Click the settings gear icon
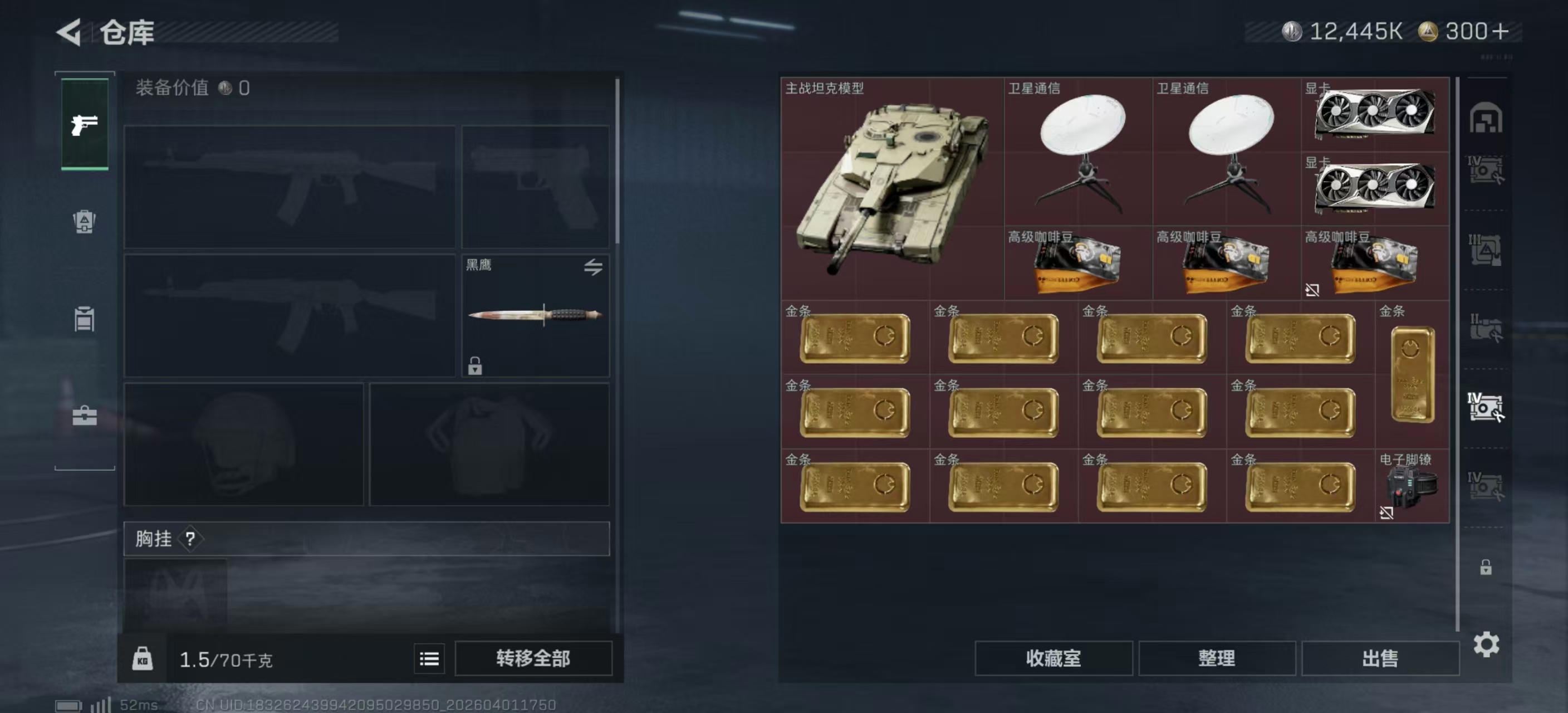The width and height of the screenshot is (1568, 713). 1486,644
